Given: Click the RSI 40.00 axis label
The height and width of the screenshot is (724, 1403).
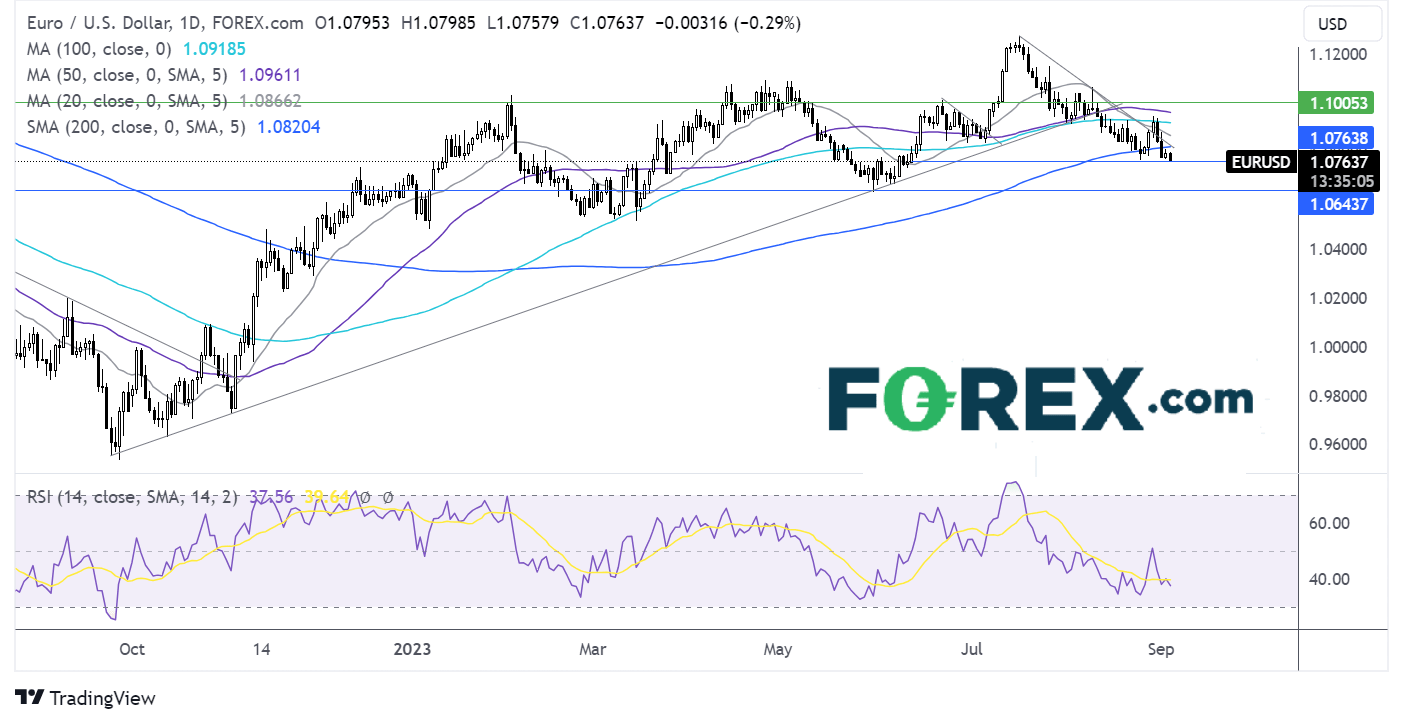Looking at the screenshot, I should click(x=1329, y=579).
